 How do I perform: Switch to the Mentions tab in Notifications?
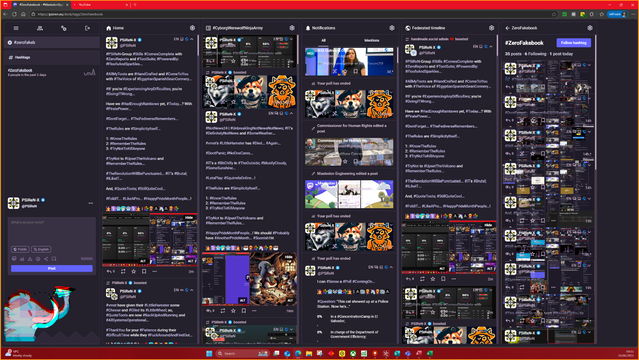pyautogui.click(x=371, y=40)
